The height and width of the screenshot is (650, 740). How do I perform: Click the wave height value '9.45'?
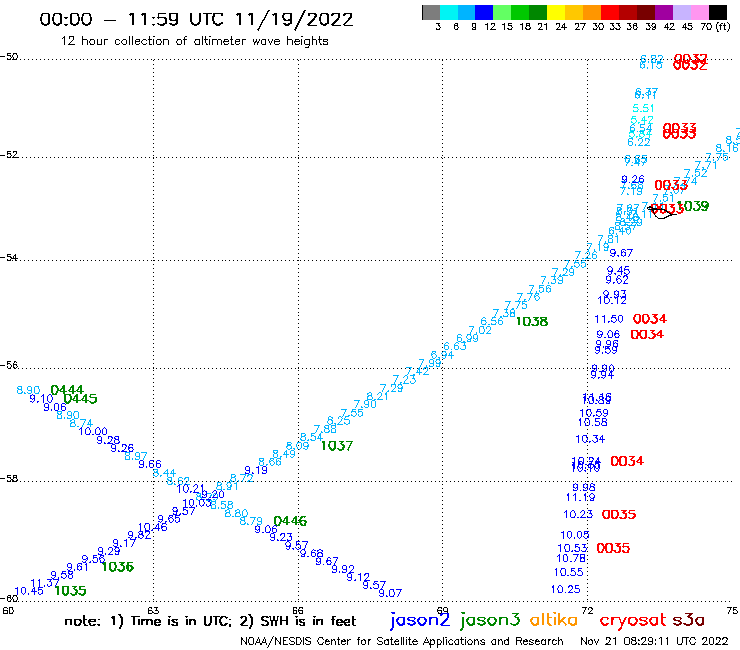tap(618, 271)
